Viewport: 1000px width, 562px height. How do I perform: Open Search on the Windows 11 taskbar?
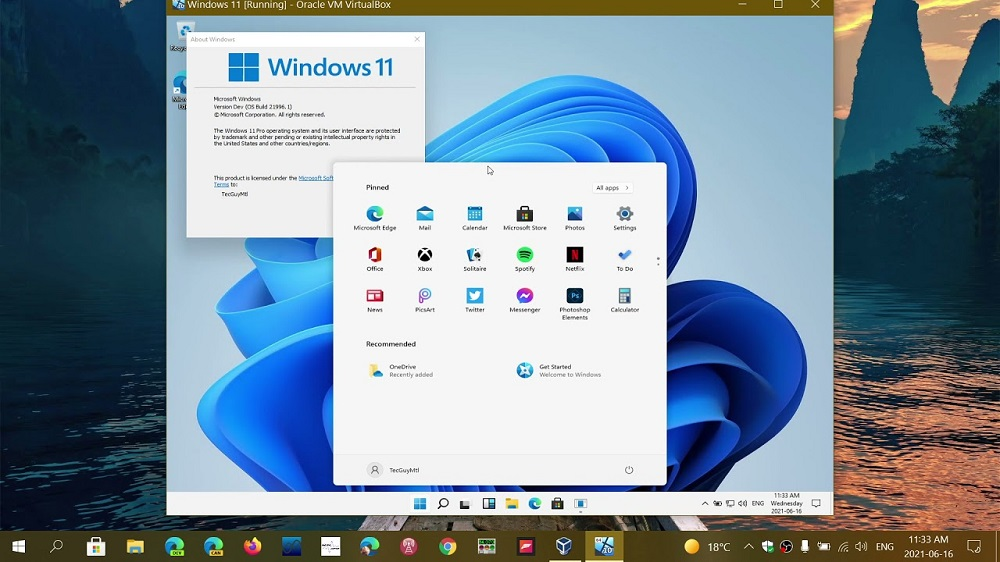click(x=443, y=503)
